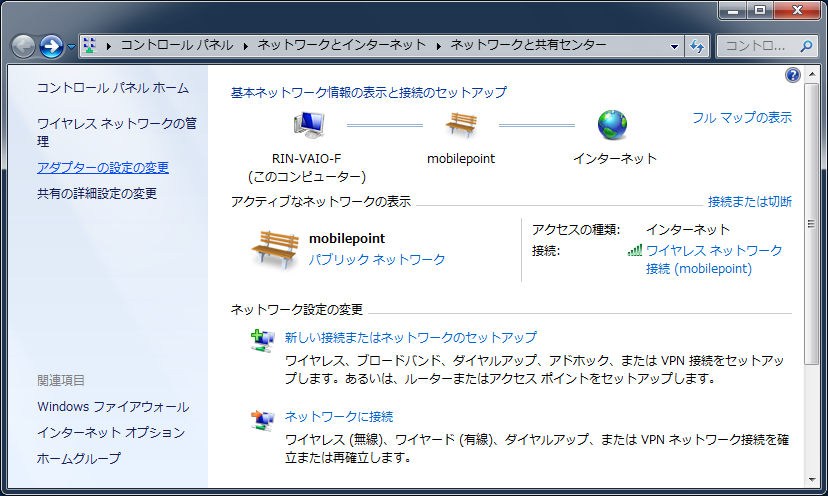Click the scrollbar down arrow
Screen dimensions: 828x496
click(x=811, y=480)
